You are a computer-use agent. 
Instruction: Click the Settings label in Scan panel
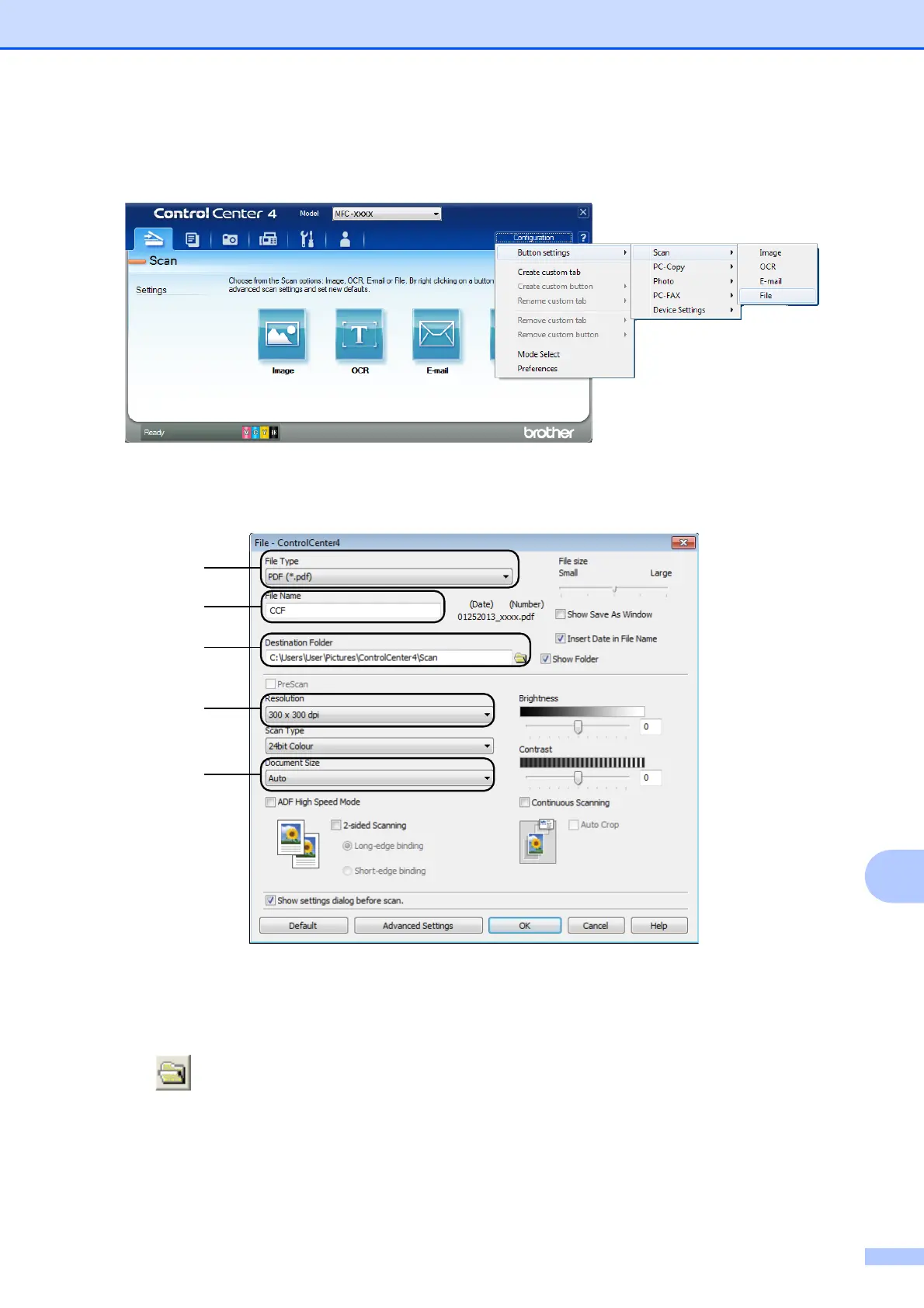pyautogui.click(x=151, y=290)
